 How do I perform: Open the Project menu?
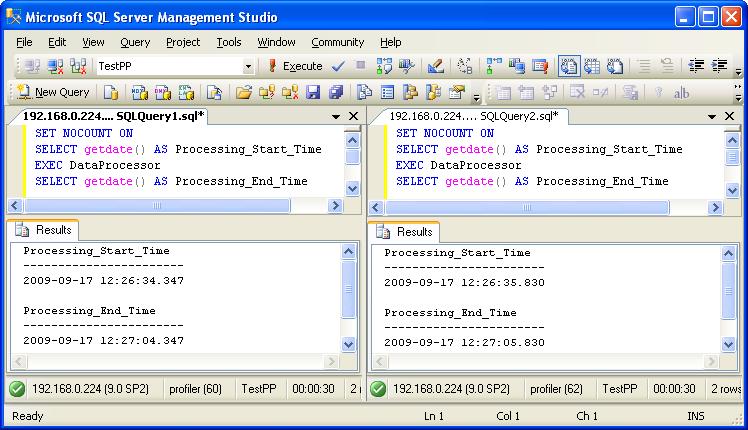point(183,42)
